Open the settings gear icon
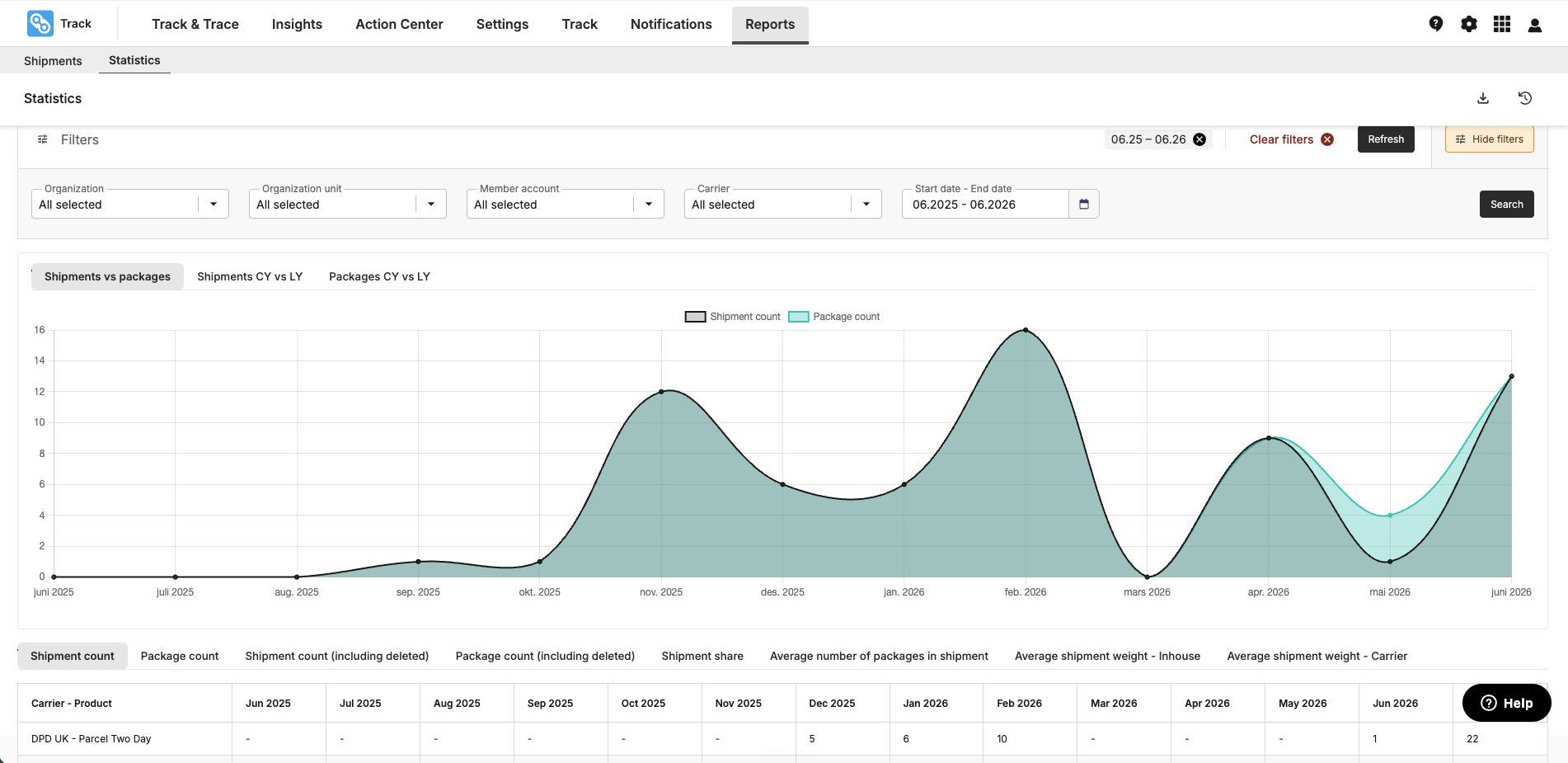The width and height of the screenshot is (1568, 763). pyautogui.click(x=1469, y=24)
